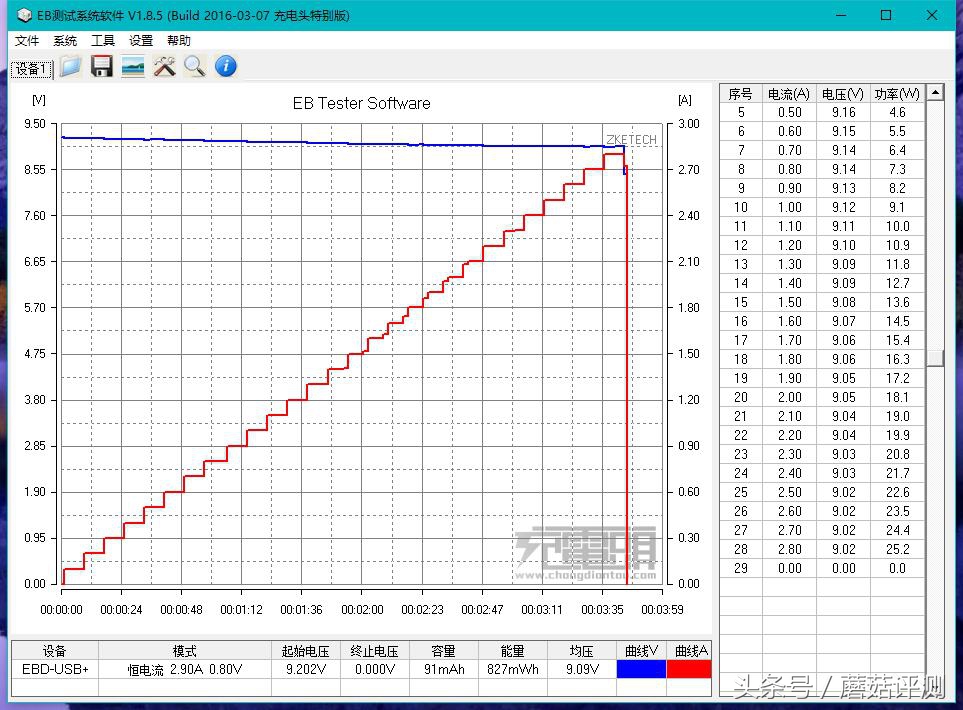Image resolution: width=963 pixels, height=710 pixels.
Task: Click the table scrollbar up arrow
Action: pos(935,93)
